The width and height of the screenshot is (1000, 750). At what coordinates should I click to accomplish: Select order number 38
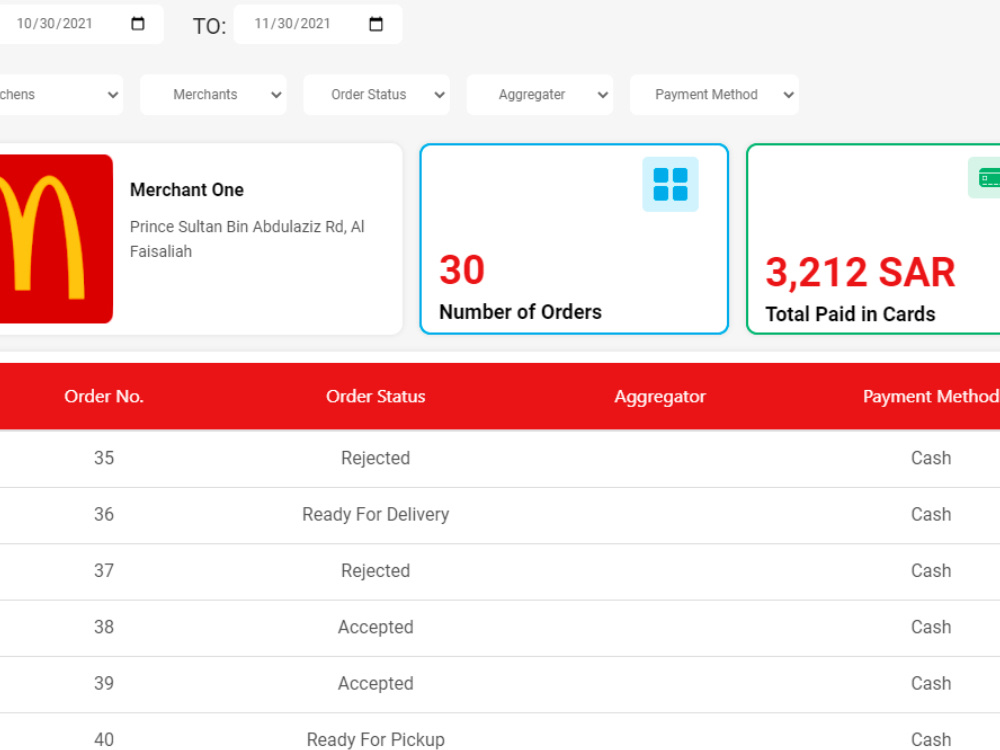(104, 627)
